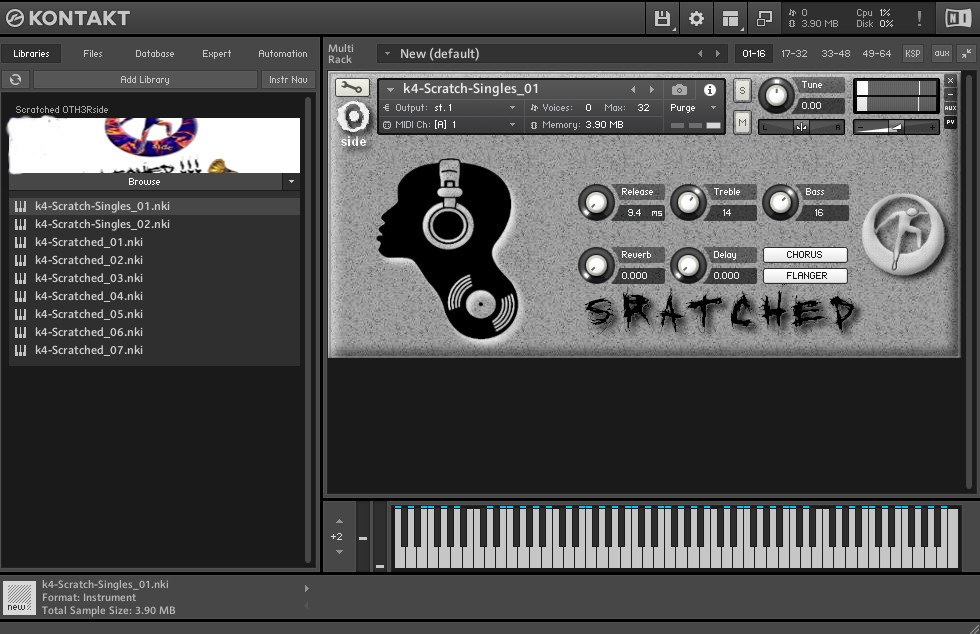Click the expand arrow in info pane
The width and height of the screenshot is (980, 634).
coord(306,588)
